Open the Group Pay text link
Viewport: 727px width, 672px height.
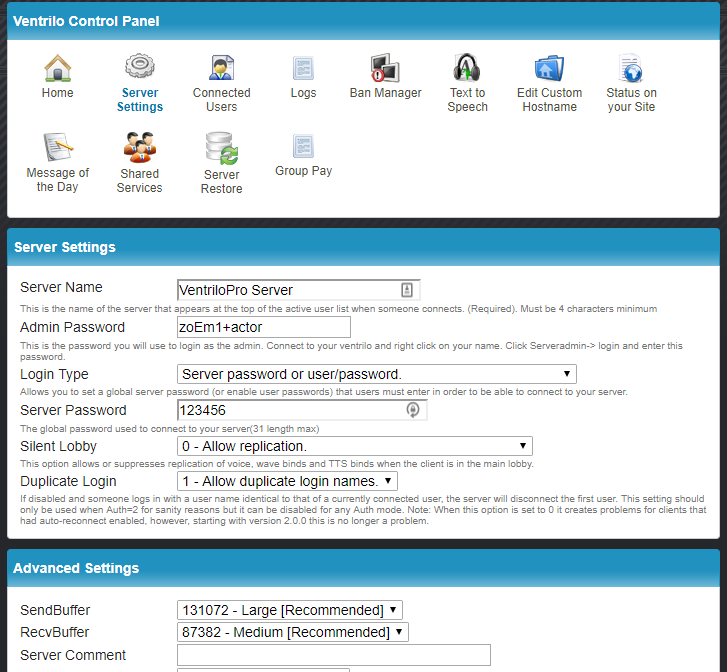(303, 171)
